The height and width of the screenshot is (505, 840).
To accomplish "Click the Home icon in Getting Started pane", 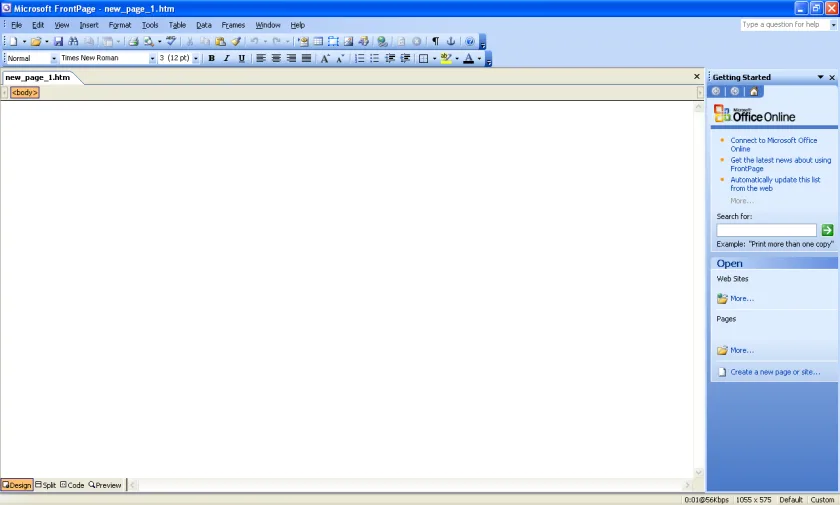I will coord(754,92).
